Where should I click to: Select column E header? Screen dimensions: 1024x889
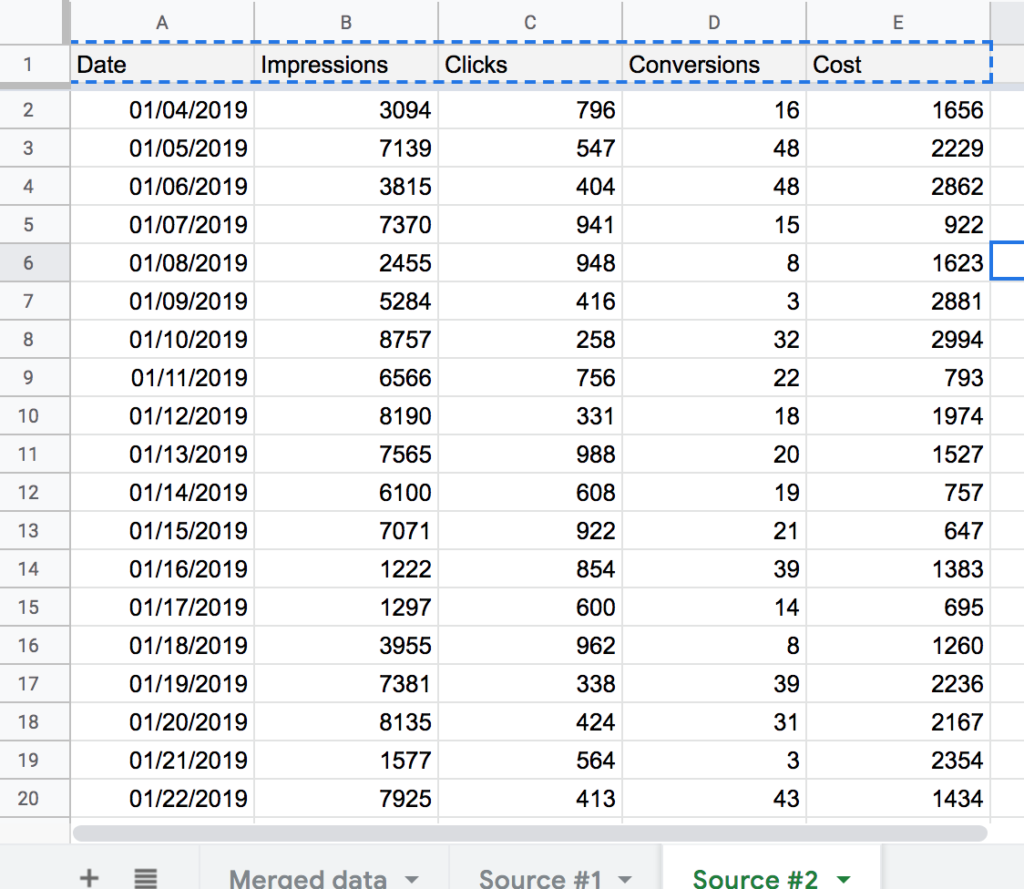pyautogui.click(x=898, y=22)
